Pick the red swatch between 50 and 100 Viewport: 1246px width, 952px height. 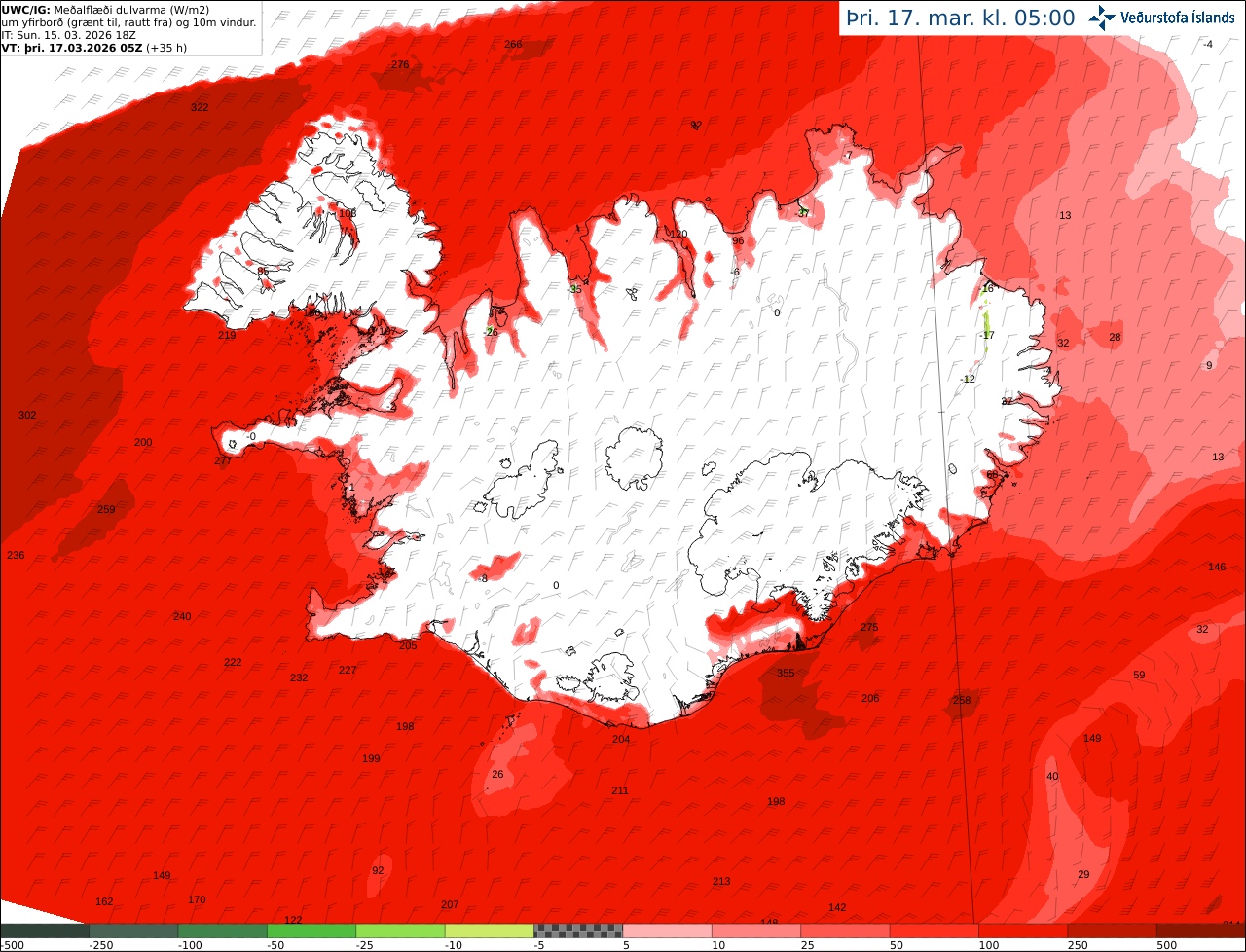click(x=934, y=931)
